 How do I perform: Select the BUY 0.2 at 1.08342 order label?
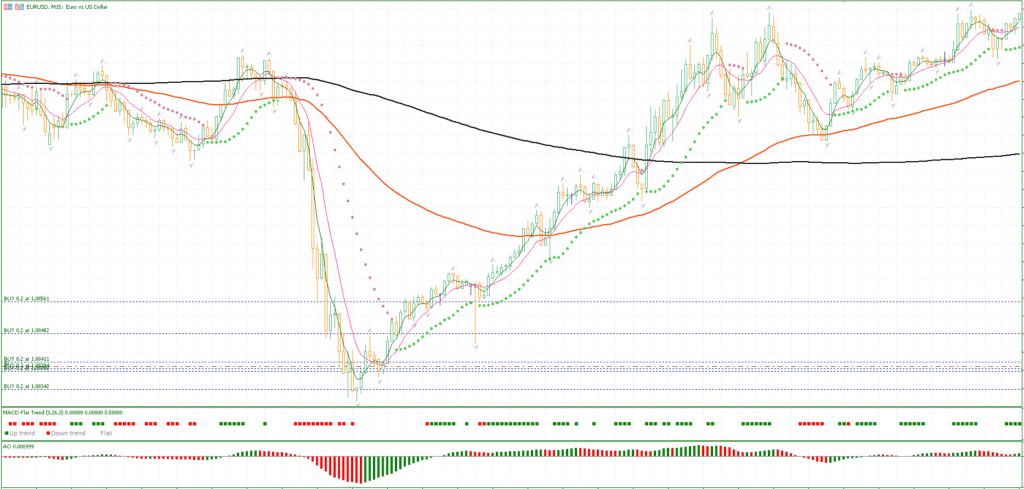[27, 386]
